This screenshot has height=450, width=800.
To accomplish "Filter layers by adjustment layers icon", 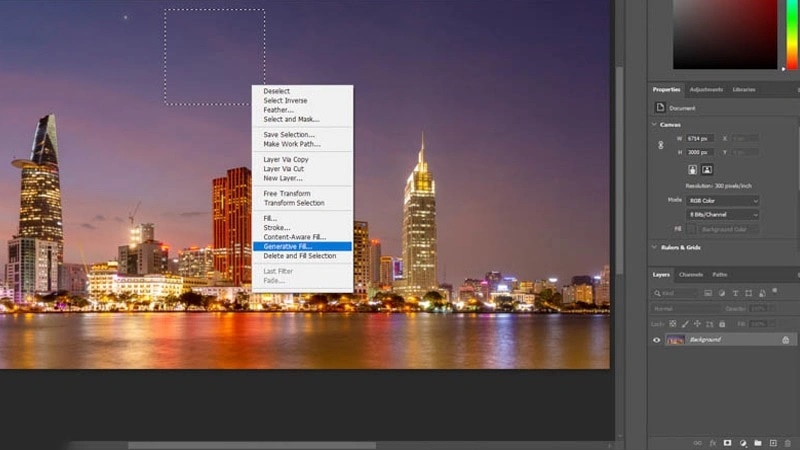I will [x=721, y=293].
